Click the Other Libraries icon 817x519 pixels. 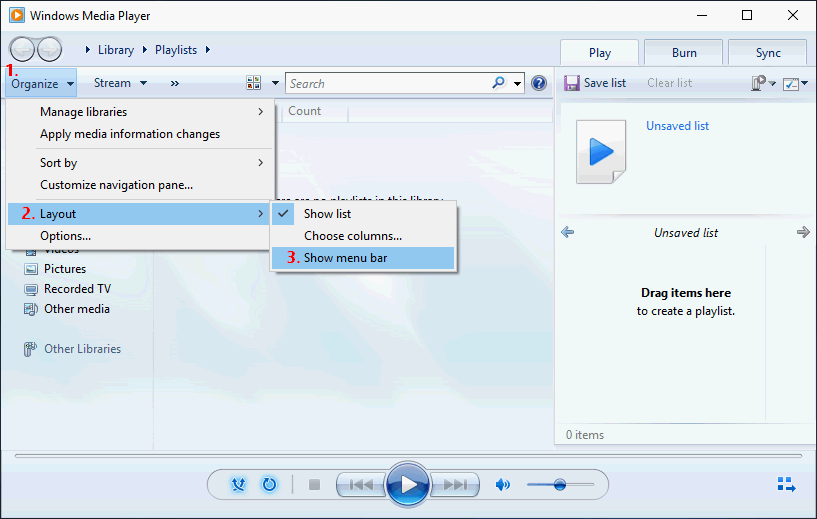pyautogui.click(x=30, y=349)
